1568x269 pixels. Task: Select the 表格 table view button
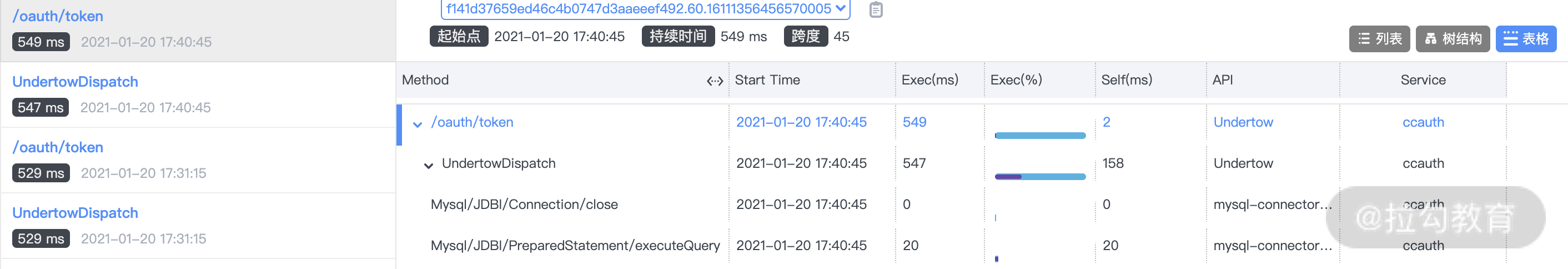point(1525,39)
